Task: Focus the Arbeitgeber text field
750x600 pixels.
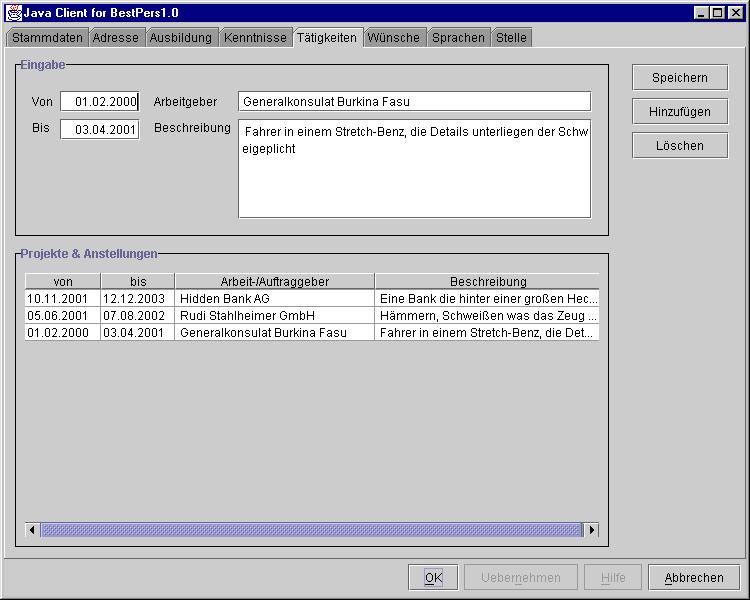Action: 414,101
